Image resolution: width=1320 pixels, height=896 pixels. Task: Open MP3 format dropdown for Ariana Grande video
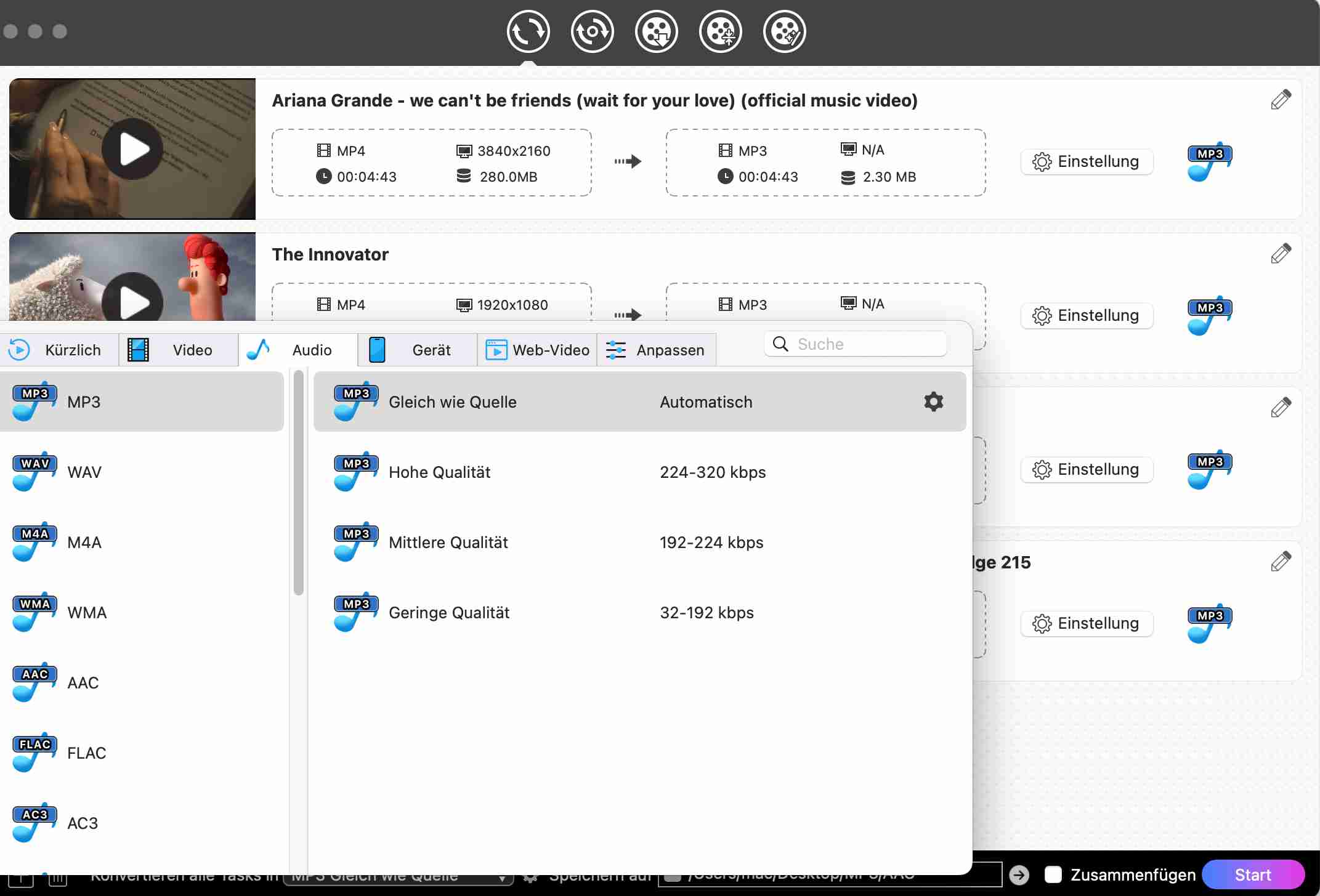click(1209, 161)
